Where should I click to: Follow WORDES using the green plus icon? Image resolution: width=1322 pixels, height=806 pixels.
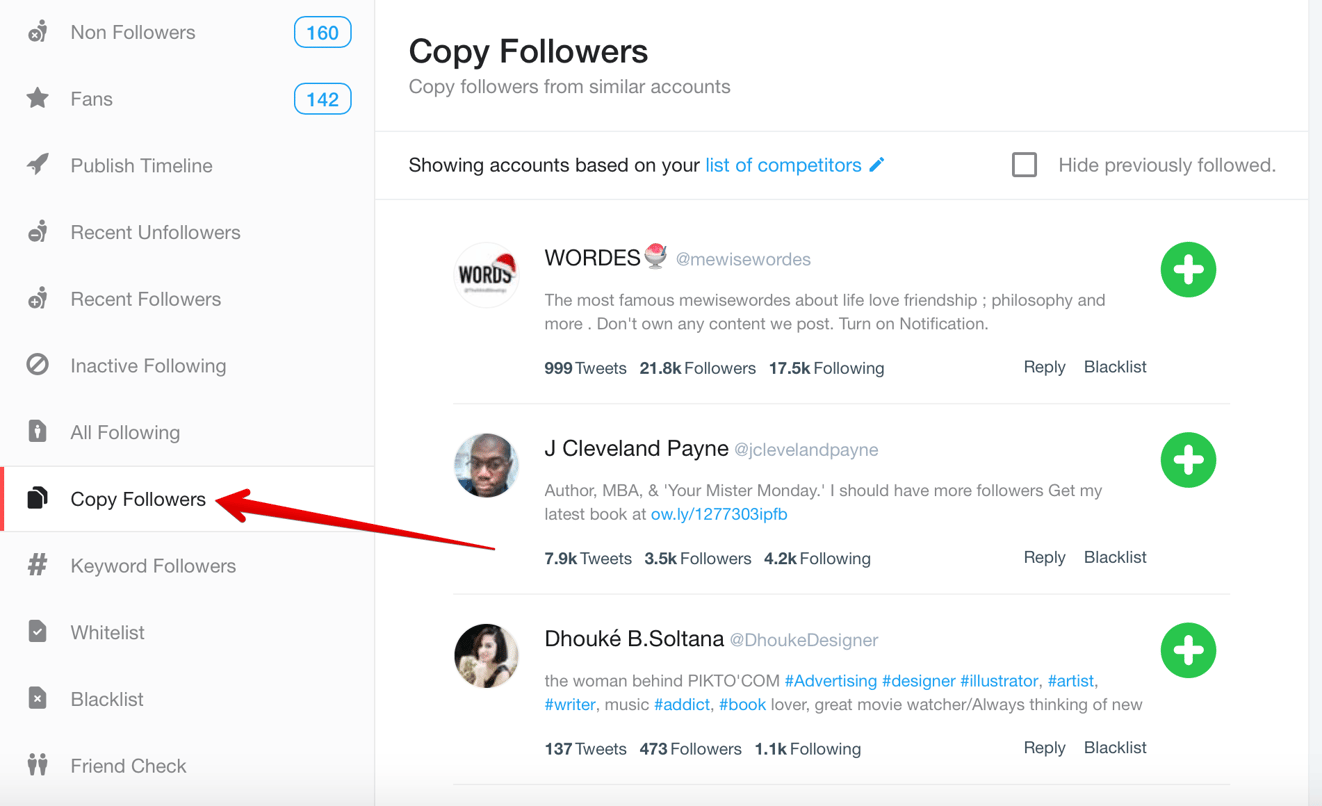[x=1188, y=269]
